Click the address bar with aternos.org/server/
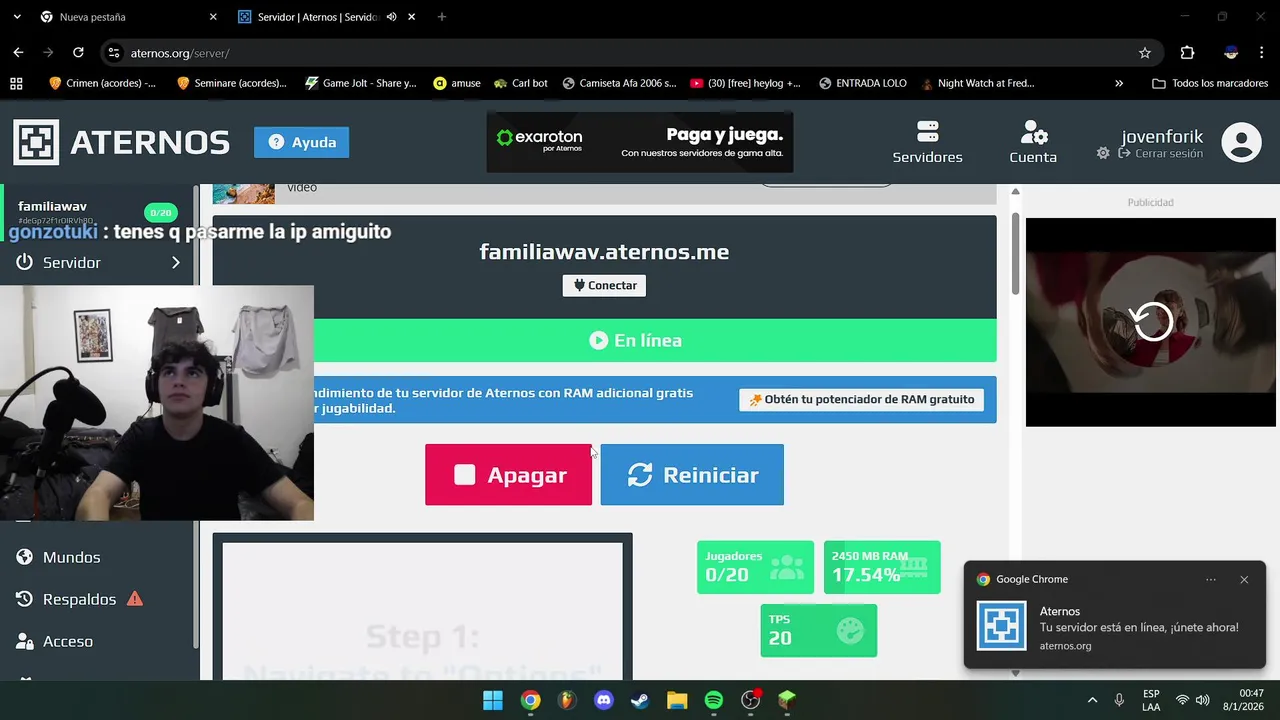 pyautogui.click(x=630, y=53)
